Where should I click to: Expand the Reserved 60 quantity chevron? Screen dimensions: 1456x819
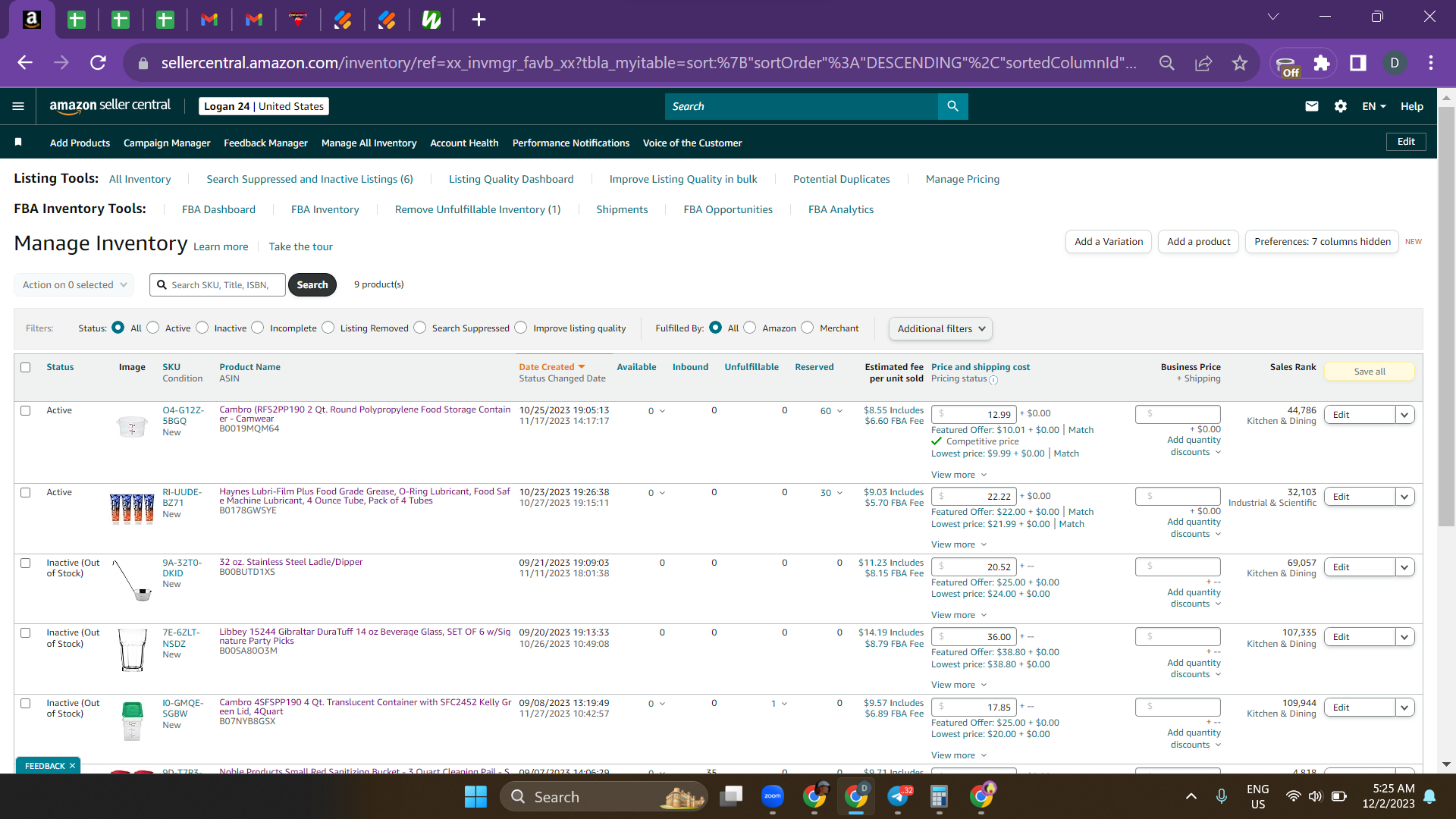[x=839, y=411]
